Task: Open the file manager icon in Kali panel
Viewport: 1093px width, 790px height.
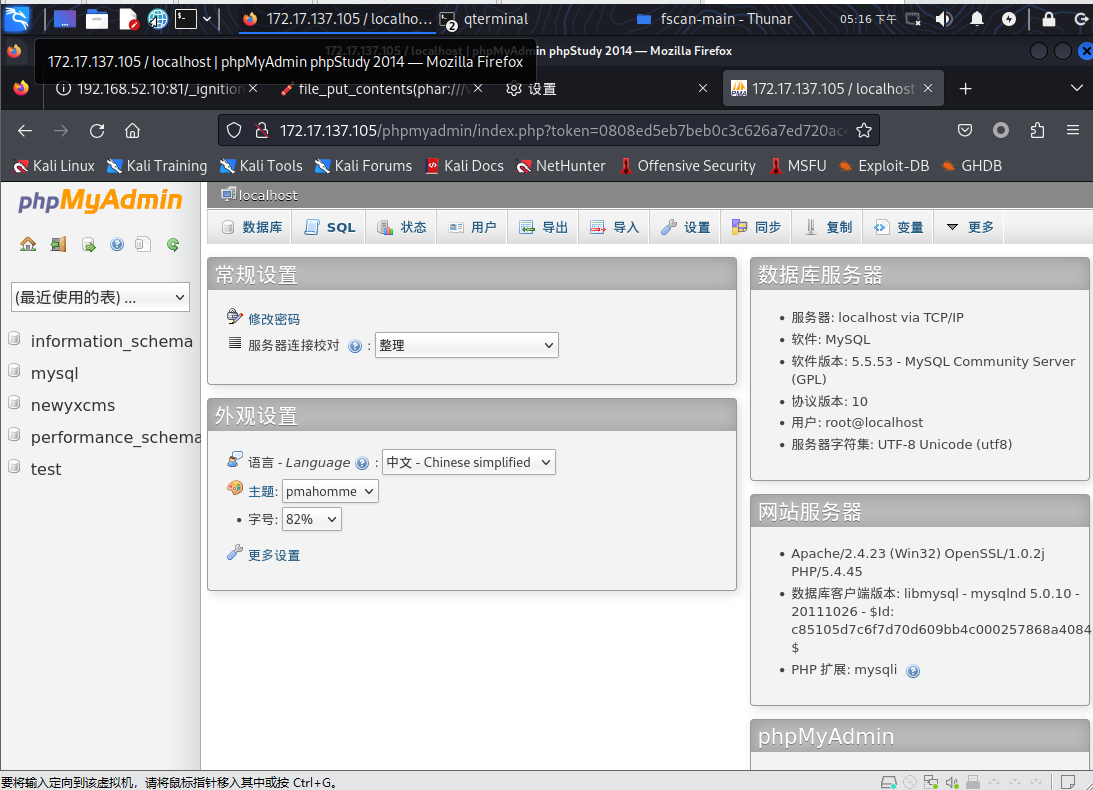Action: 97,19
